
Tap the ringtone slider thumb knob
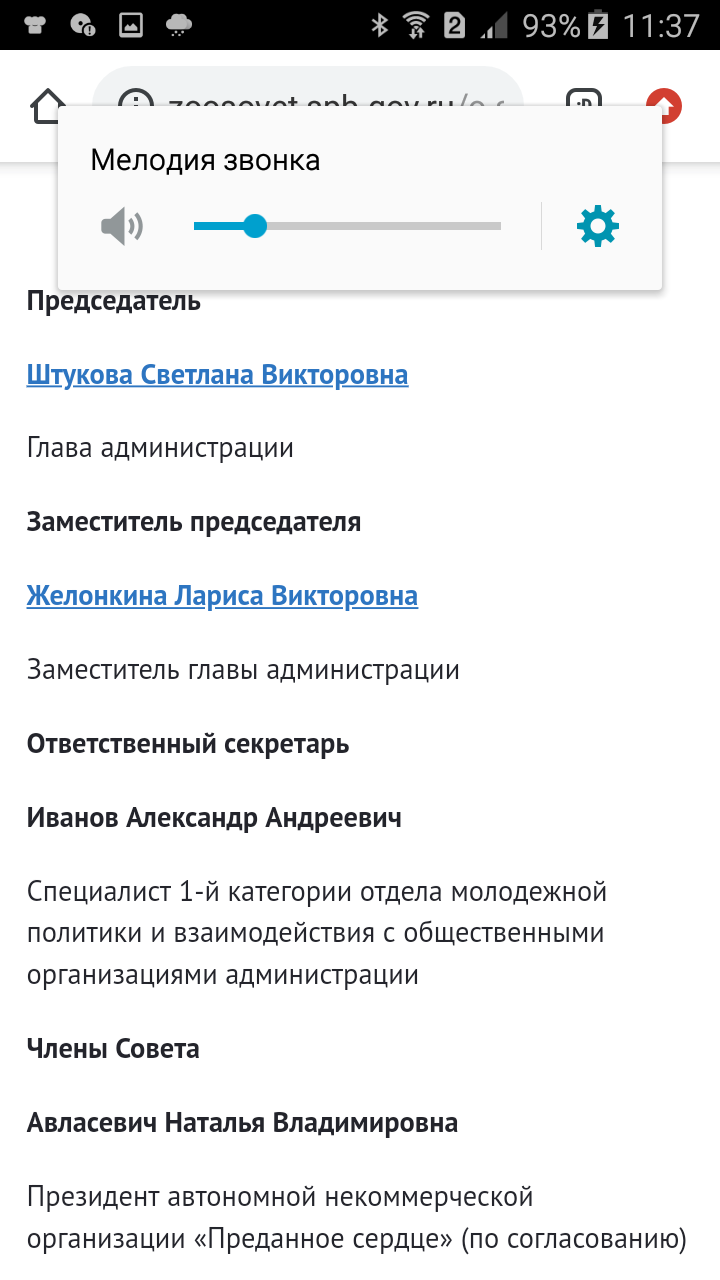[x=255, y=227]
